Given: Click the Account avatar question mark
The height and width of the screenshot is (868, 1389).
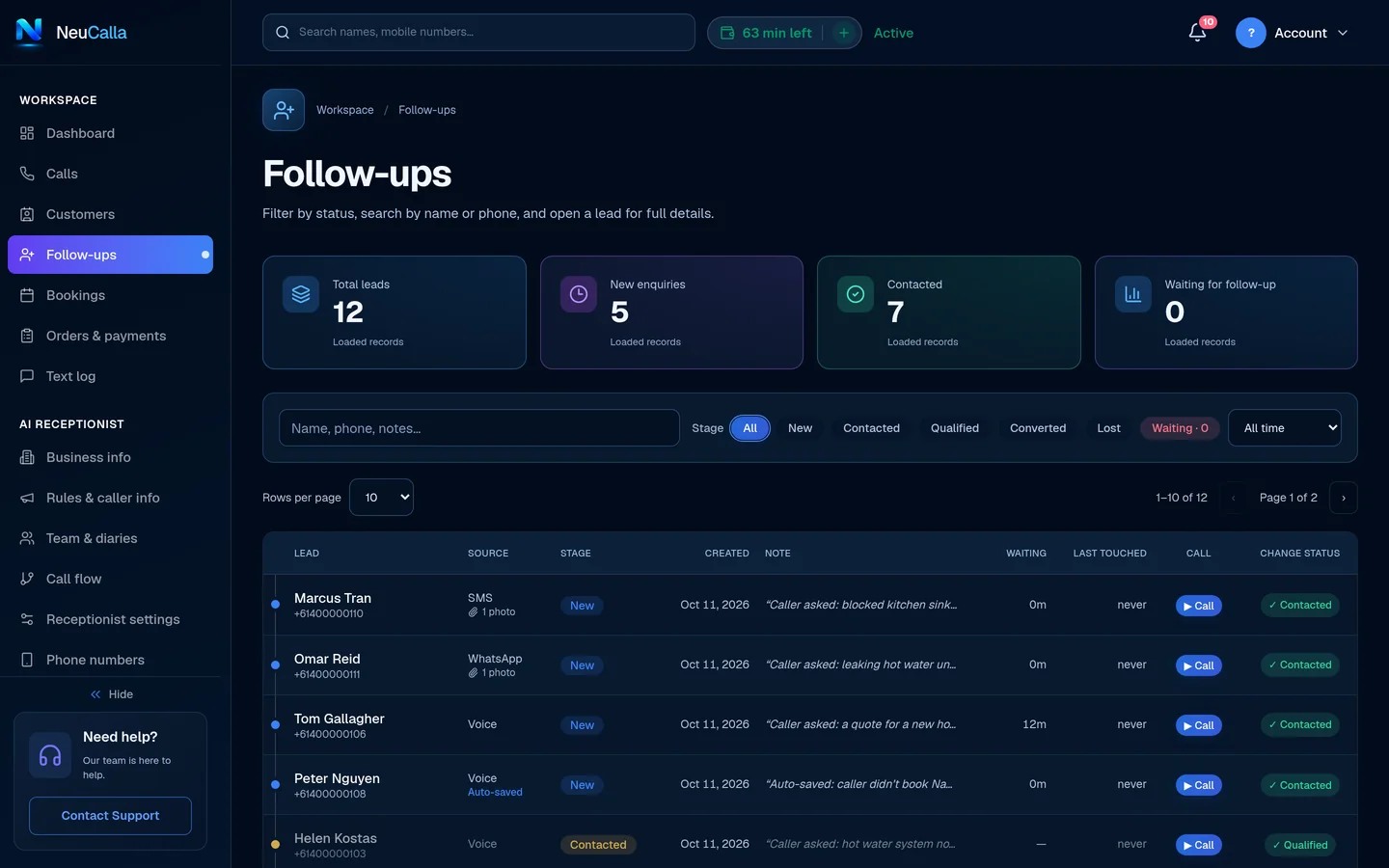Looking at the screenshot, I should [1251, 33].
